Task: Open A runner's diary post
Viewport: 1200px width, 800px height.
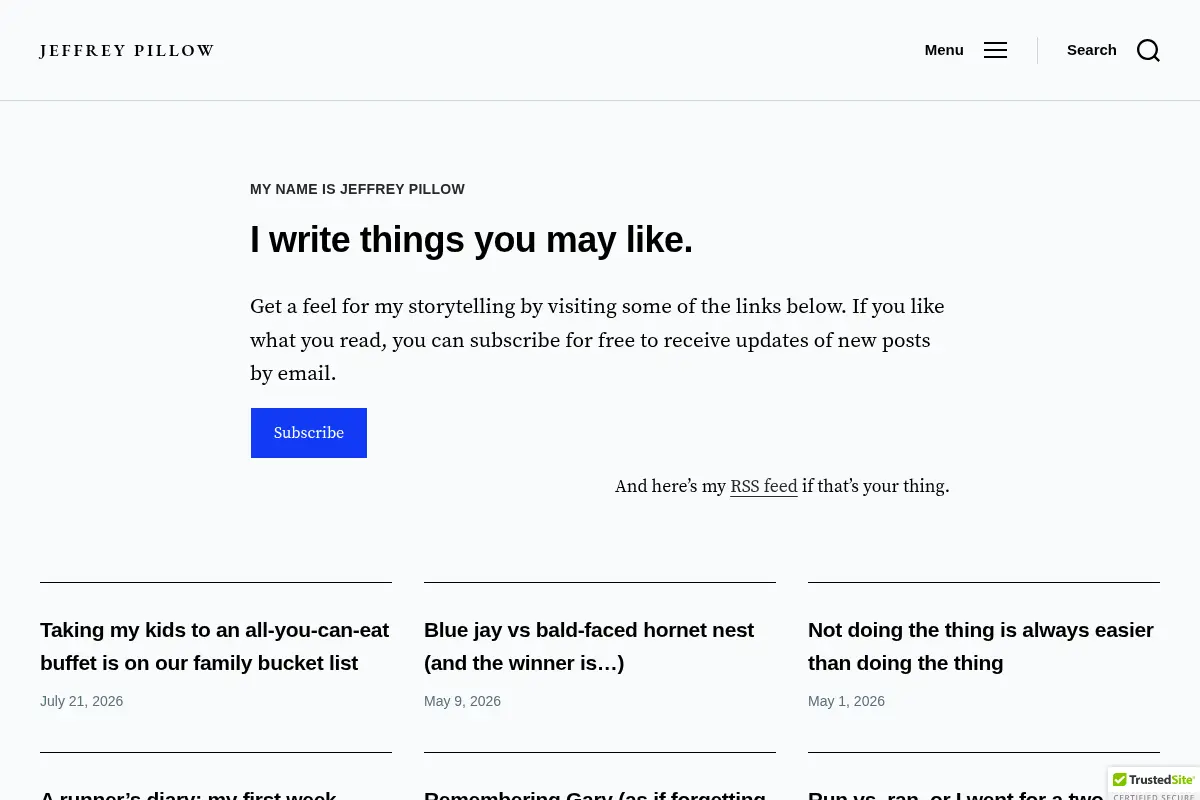Action: 188,794
